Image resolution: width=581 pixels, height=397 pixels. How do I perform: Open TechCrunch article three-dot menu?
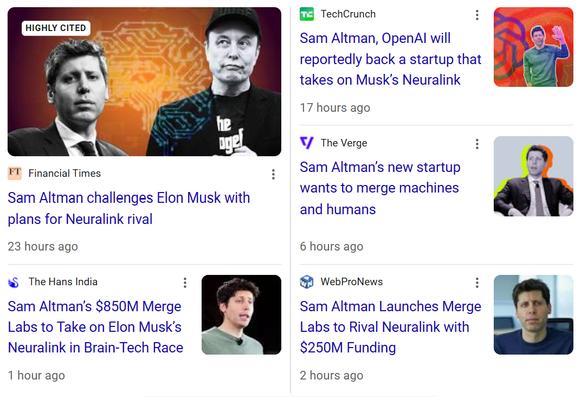pyautogui.click(x=477, y=15)
